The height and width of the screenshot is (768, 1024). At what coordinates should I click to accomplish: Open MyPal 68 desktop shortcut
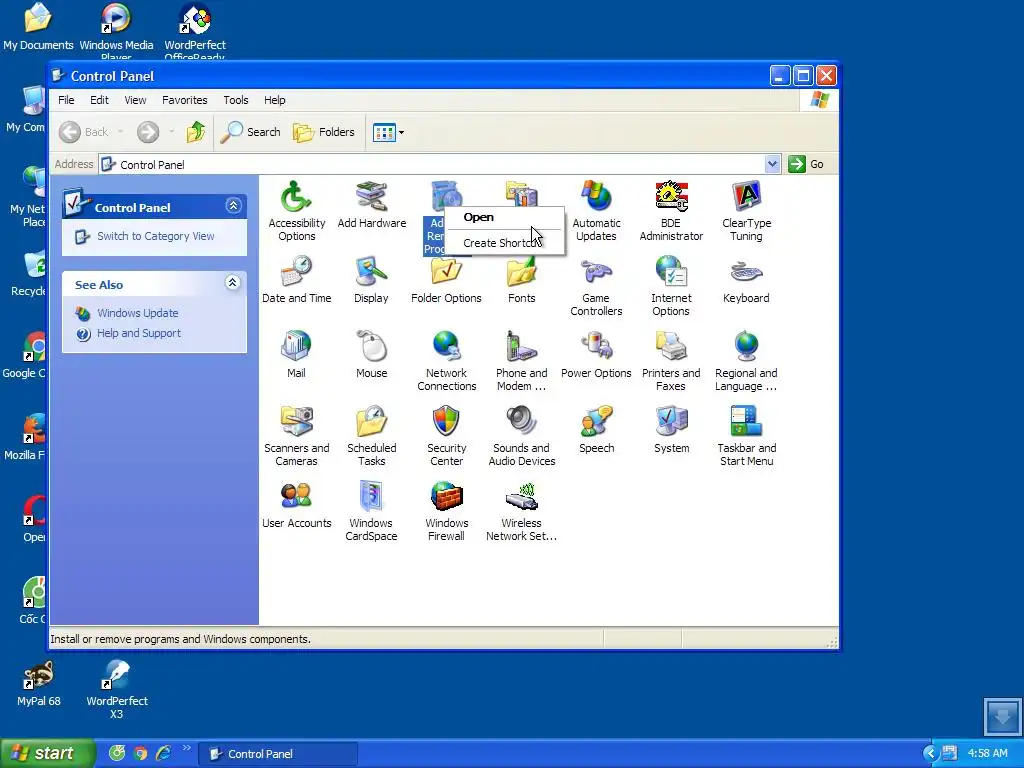(38, 684)
